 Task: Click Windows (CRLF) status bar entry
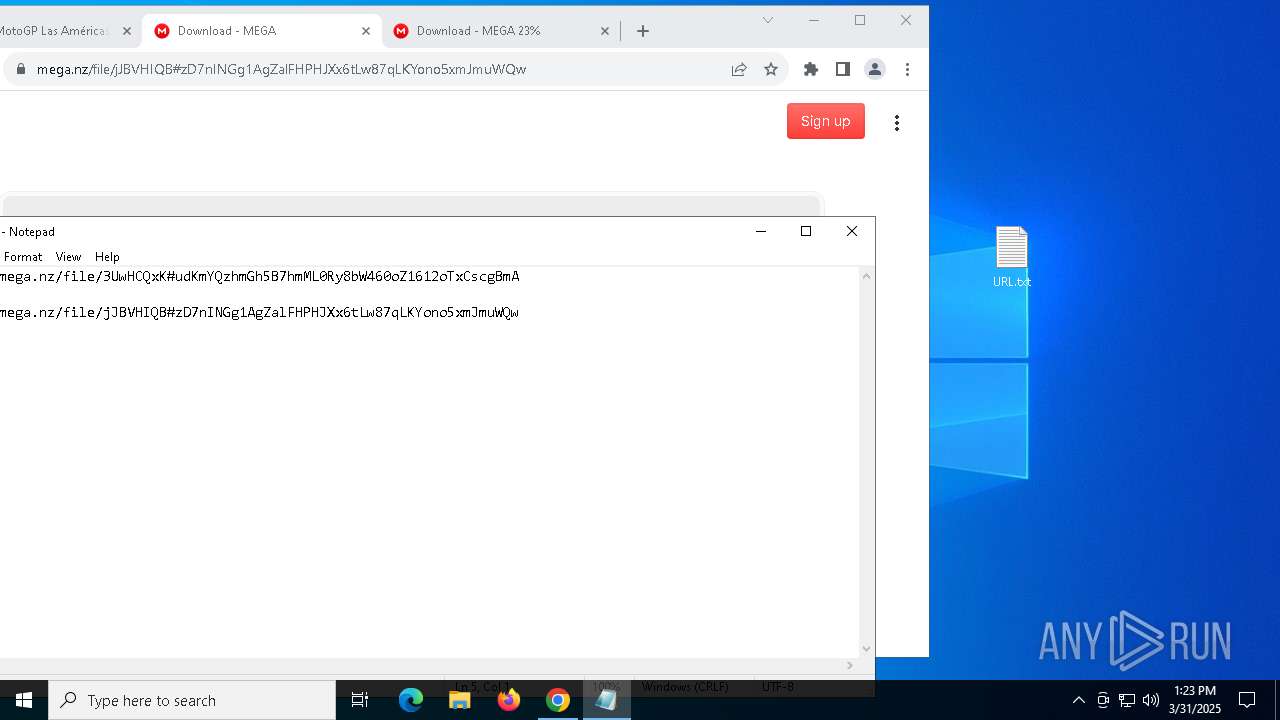point(685,686)
